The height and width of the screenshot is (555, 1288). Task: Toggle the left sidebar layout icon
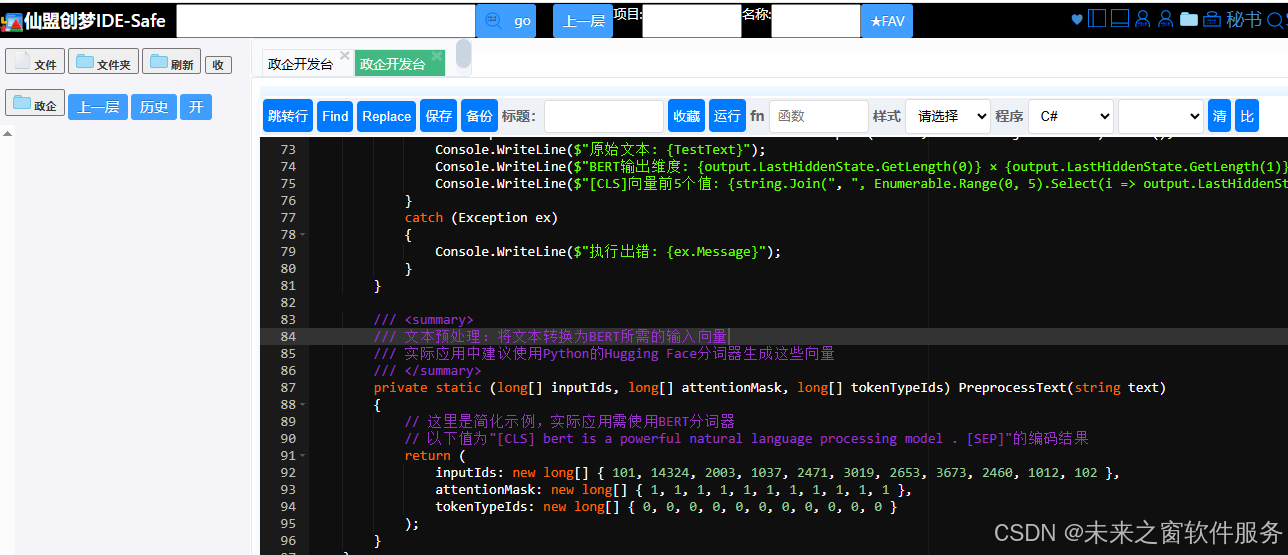point(1097,19)
